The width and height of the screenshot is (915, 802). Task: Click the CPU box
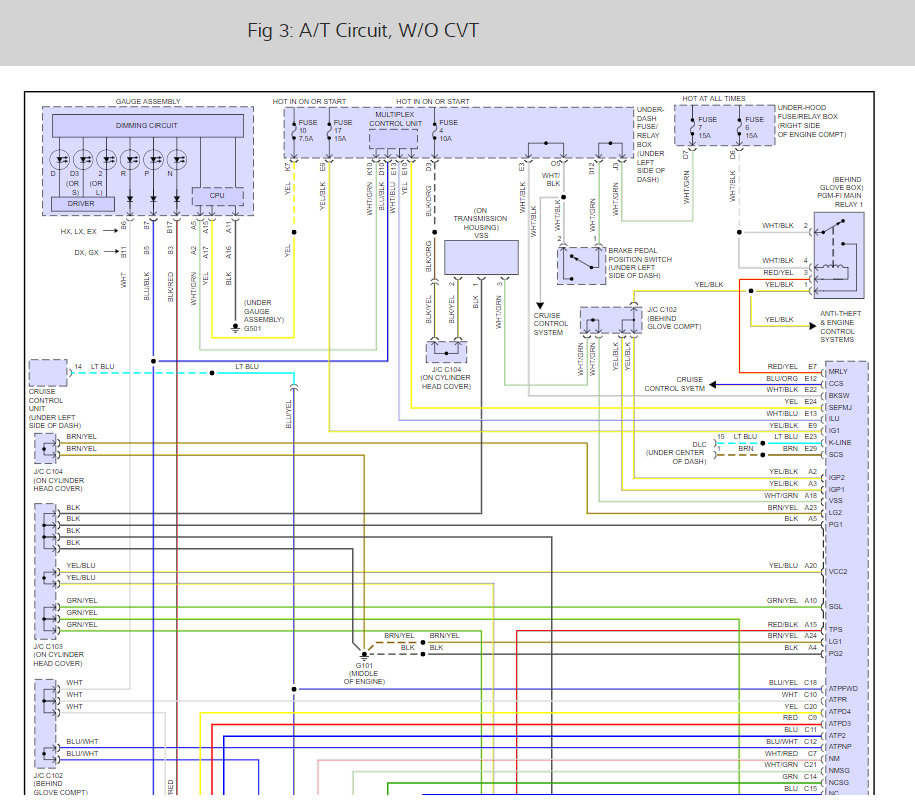[x=218, y=196]
